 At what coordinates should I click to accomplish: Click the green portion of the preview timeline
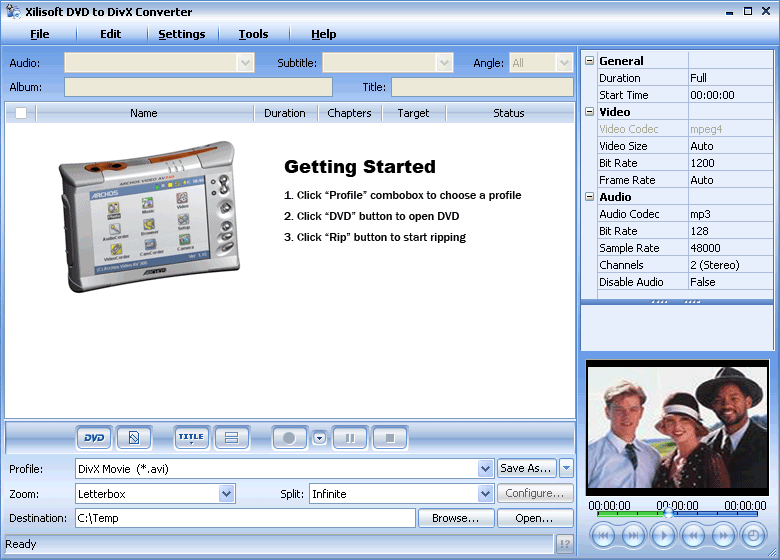tap(631, 513)
